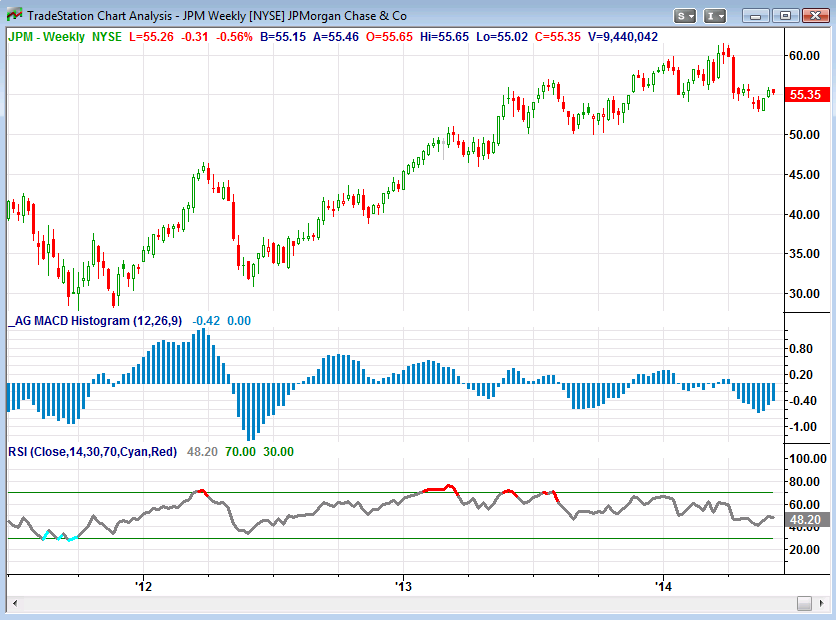The width and height of the screenshot is (836, 620).
Task: Click the horizontal scrollbar thumb
Action: pyautogui.click(x=804, y=603)
